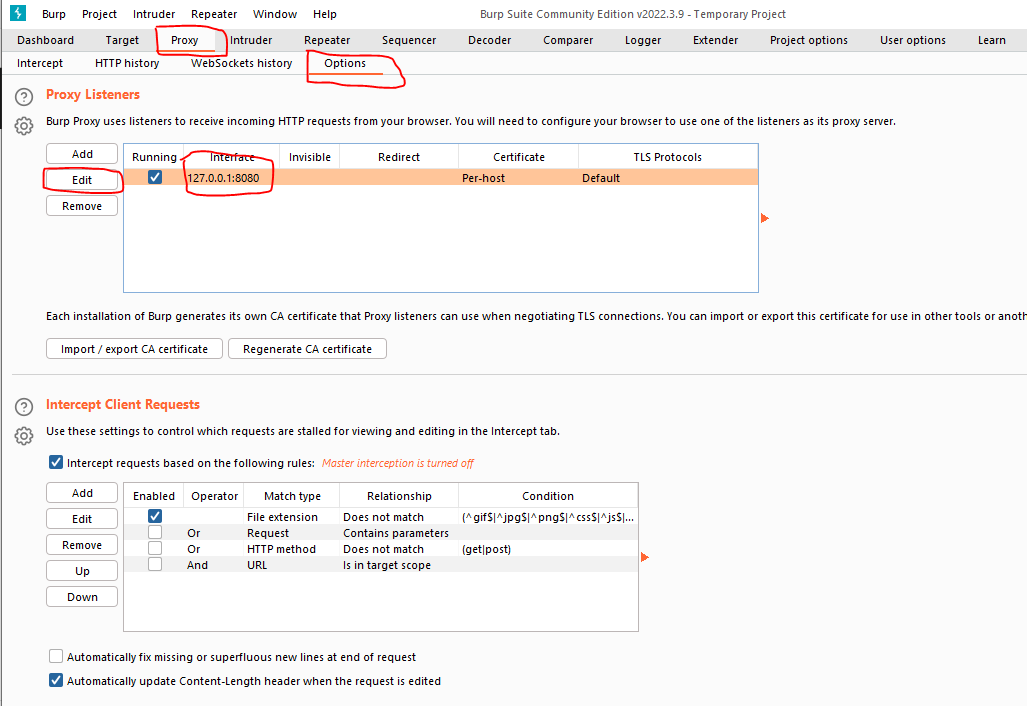Open the Intruder menu
The image size is (1027, 706).
point(154,14)
